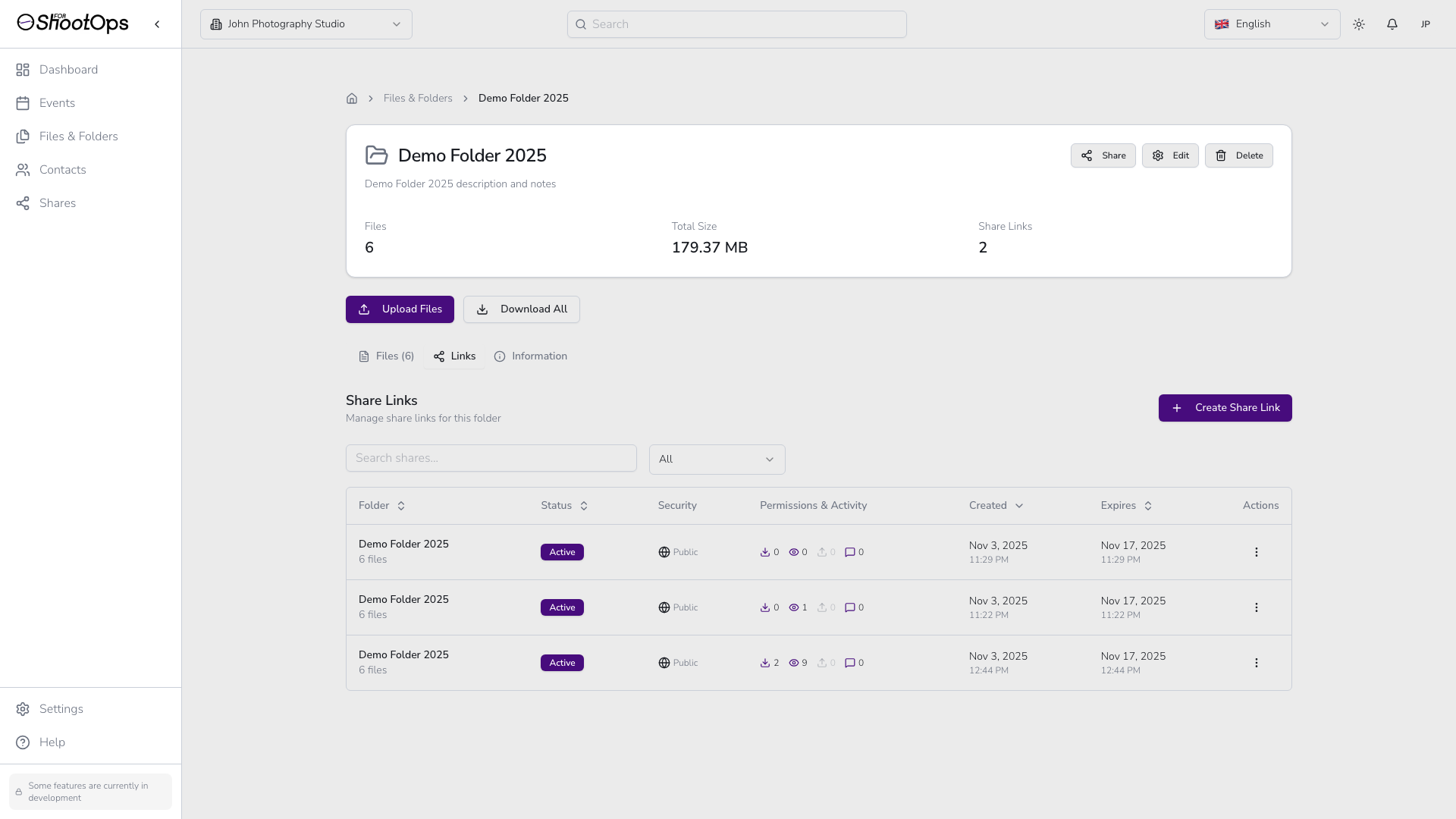Open the notifications bell
Viewport: 1456px width, 819px height.
pos(1392,24)
